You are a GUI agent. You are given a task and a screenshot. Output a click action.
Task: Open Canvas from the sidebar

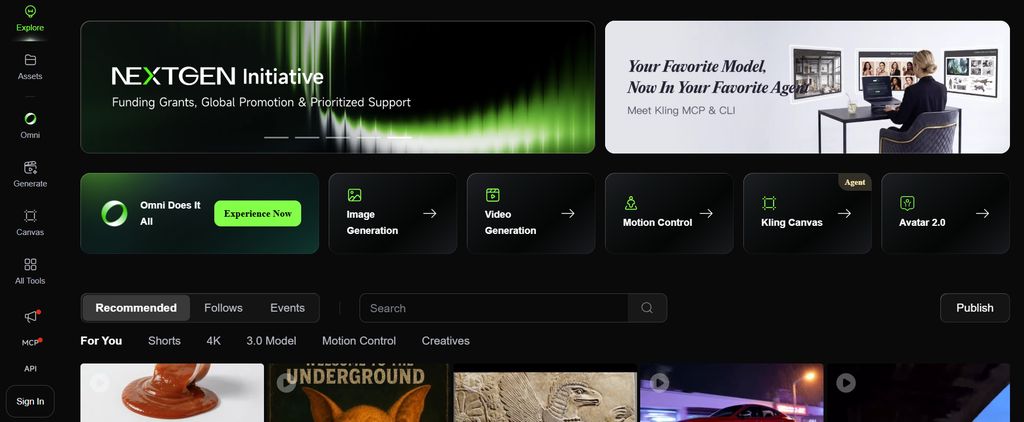click(x=30, y=223)
